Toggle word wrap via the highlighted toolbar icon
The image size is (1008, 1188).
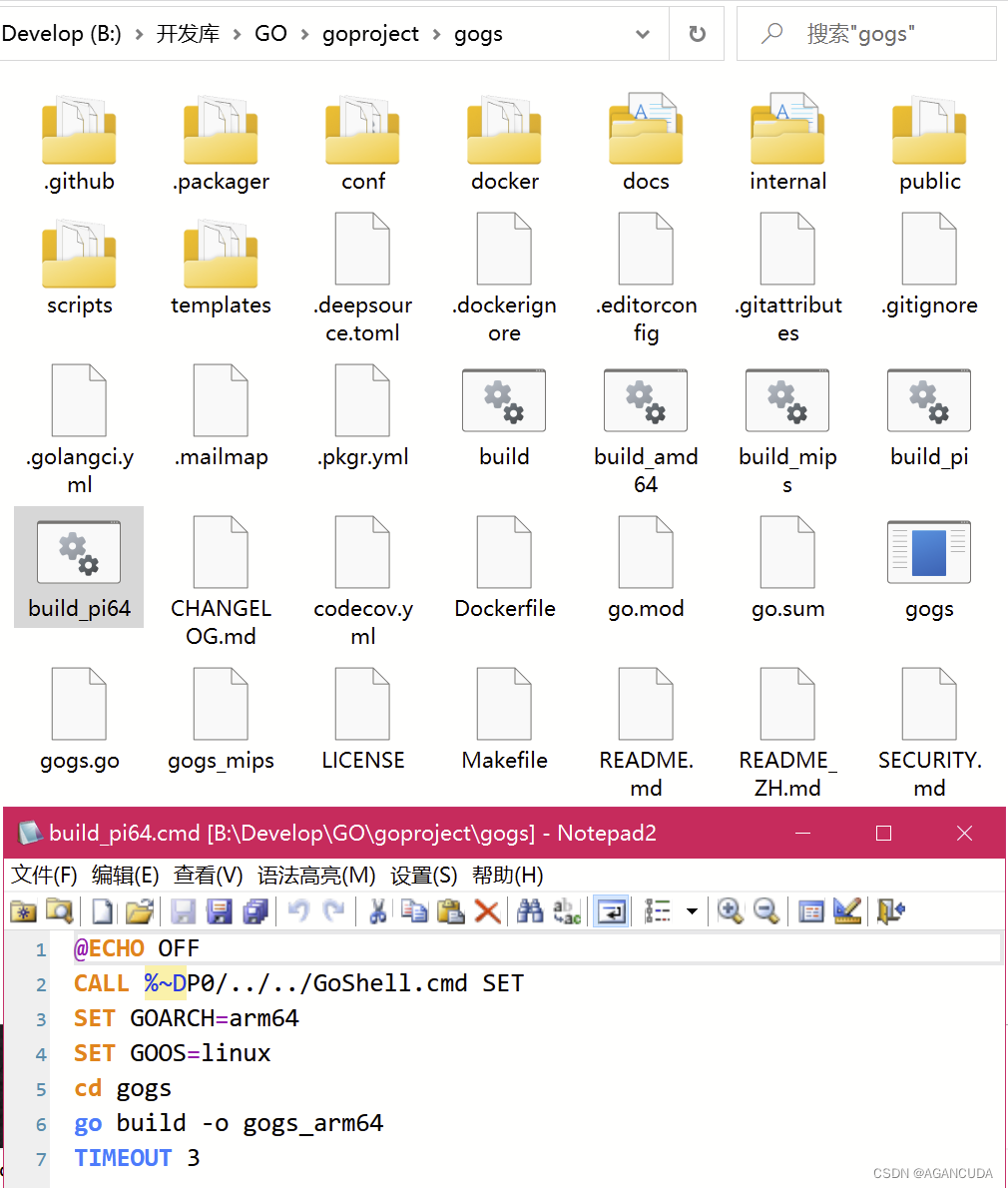coord(610,911)
